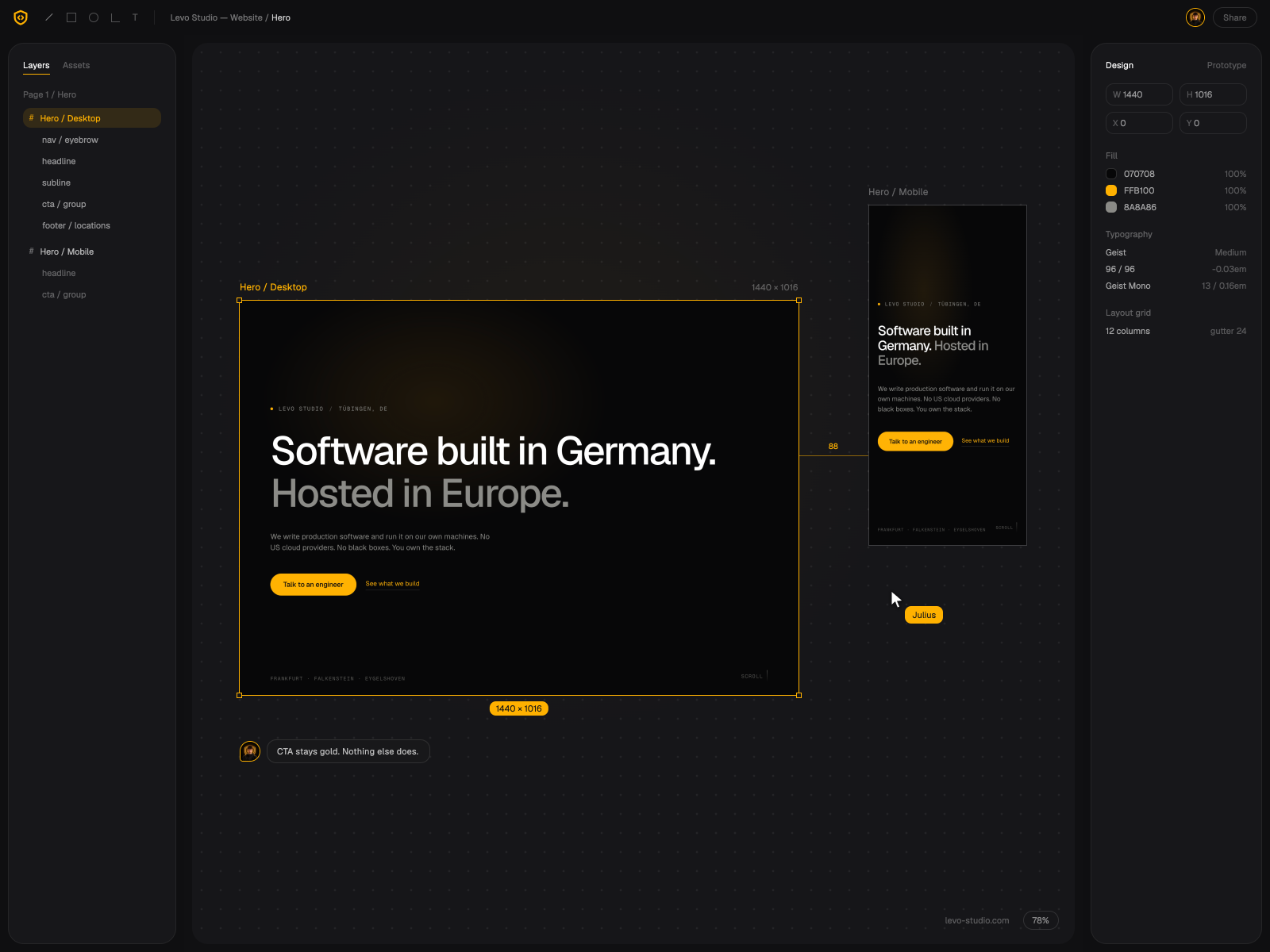Click the bottom-right selection handle of desktop frame
The width and height of the screenshot is (1270, 952).
(799, 695)
